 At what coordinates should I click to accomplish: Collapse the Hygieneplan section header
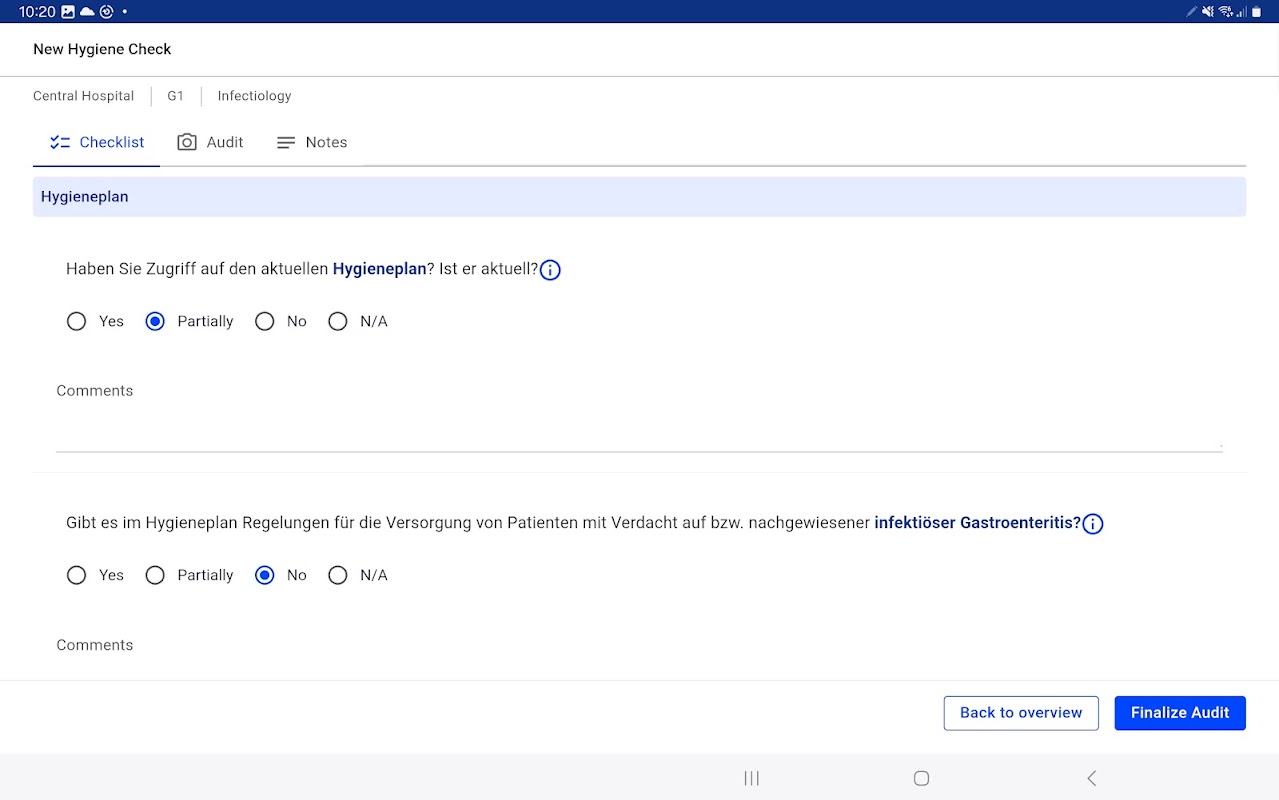pos(639,197)
